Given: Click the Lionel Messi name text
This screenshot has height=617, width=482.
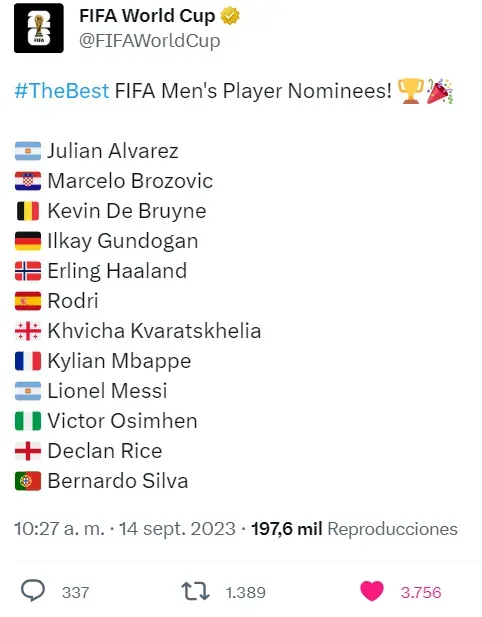Looking at the screenshot, I should tap(107, 391).
